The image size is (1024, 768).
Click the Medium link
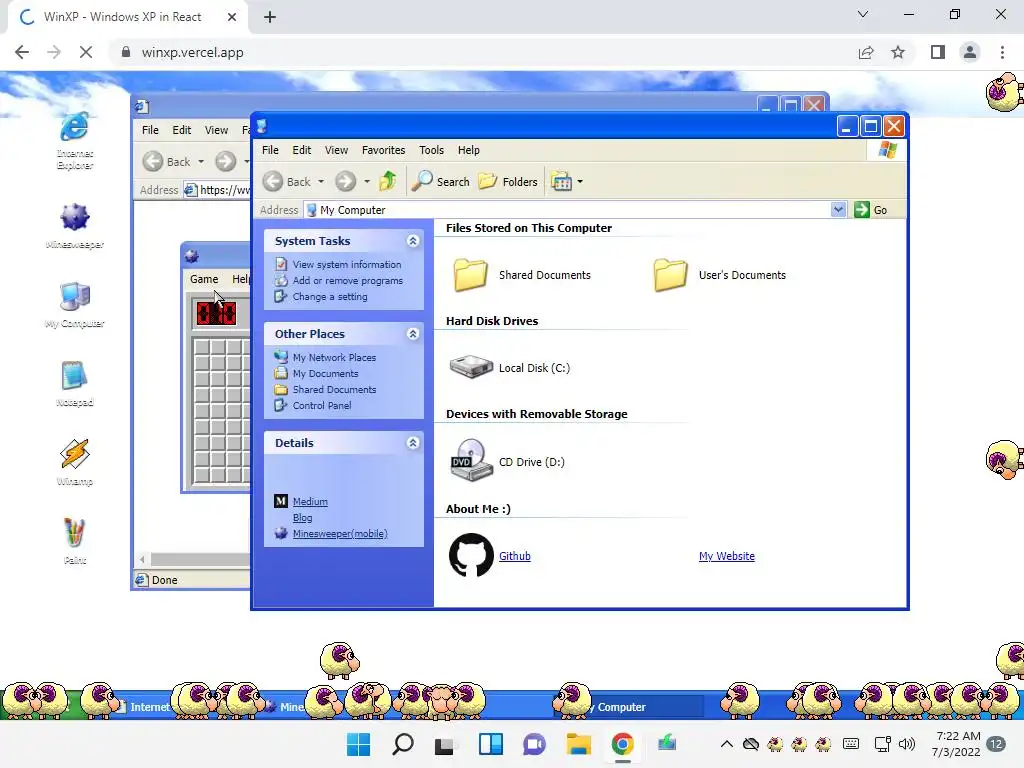[310, 502]
